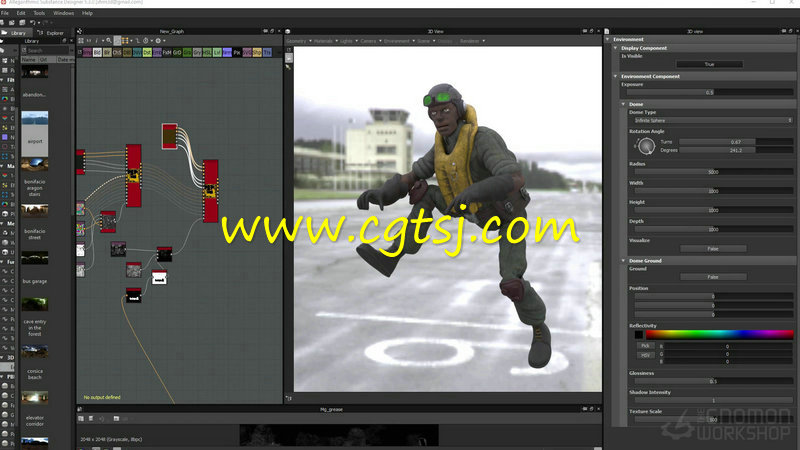Select the large red node in graph center
The width and height of the screenshot is (800, 450).
(210, 191)
